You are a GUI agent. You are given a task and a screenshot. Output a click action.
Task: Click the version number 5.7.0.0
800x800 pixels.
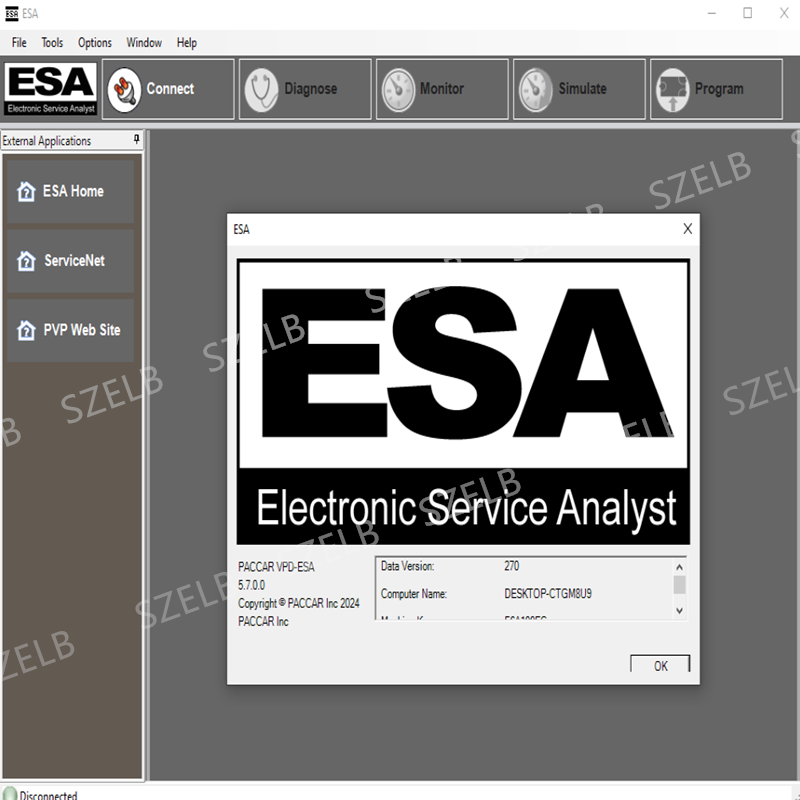click(251, 585)
